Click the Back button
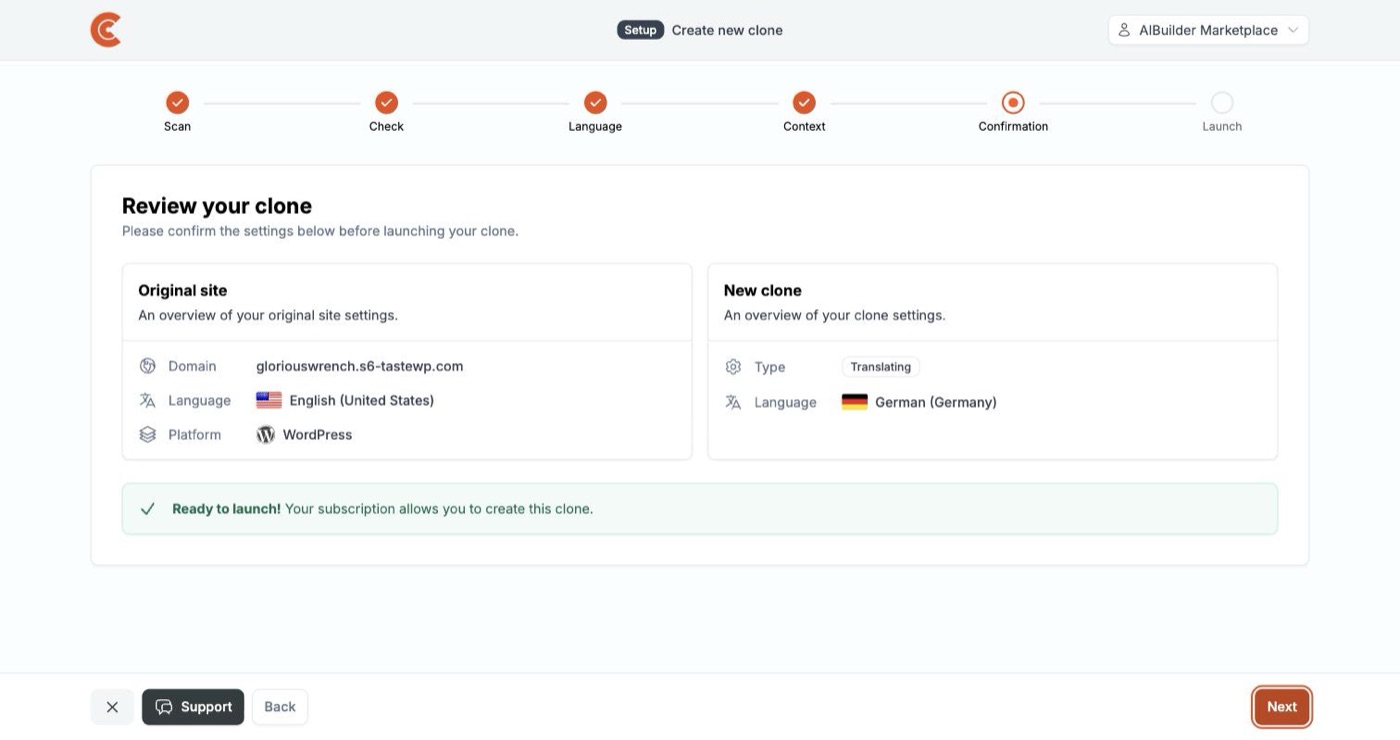The width and height of the screenshot is (1400, 740). tap(280, 707)
